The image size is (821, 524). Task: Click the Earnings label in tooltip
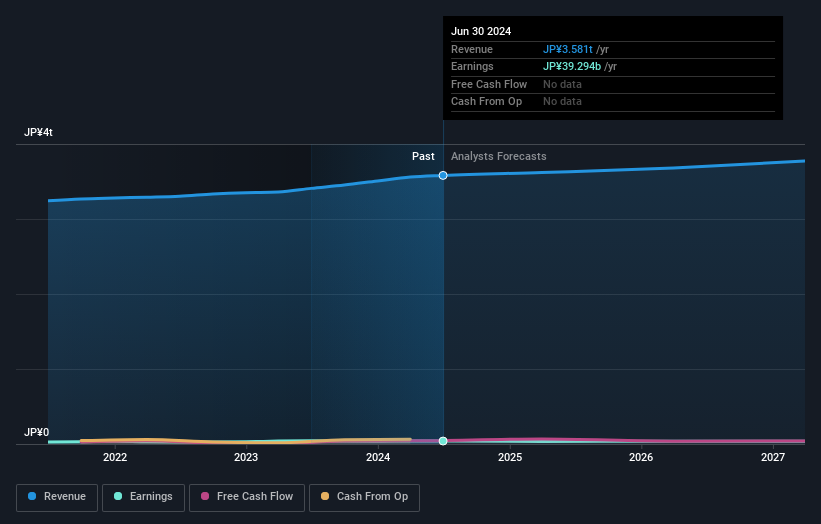472,66
